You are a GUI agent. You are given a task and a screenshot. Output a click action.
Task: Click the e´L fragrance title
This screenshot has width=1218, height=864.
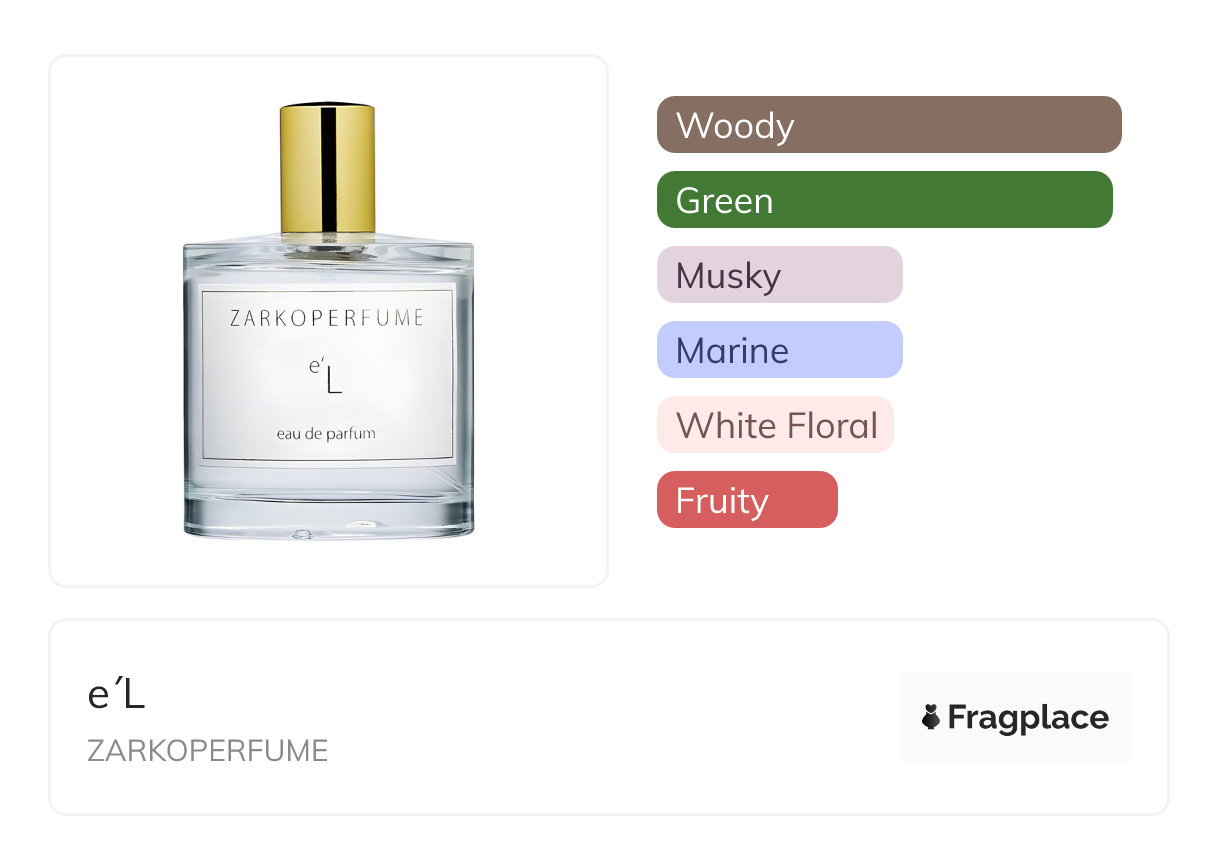click(x=116, y=696)
